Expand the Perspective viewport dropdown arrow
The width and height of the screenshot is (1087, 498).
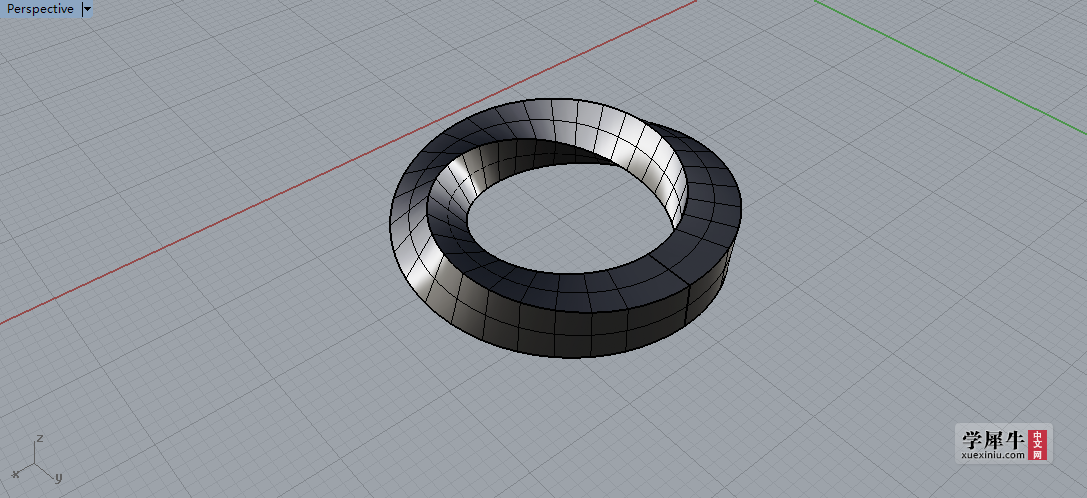click(87, 9)
